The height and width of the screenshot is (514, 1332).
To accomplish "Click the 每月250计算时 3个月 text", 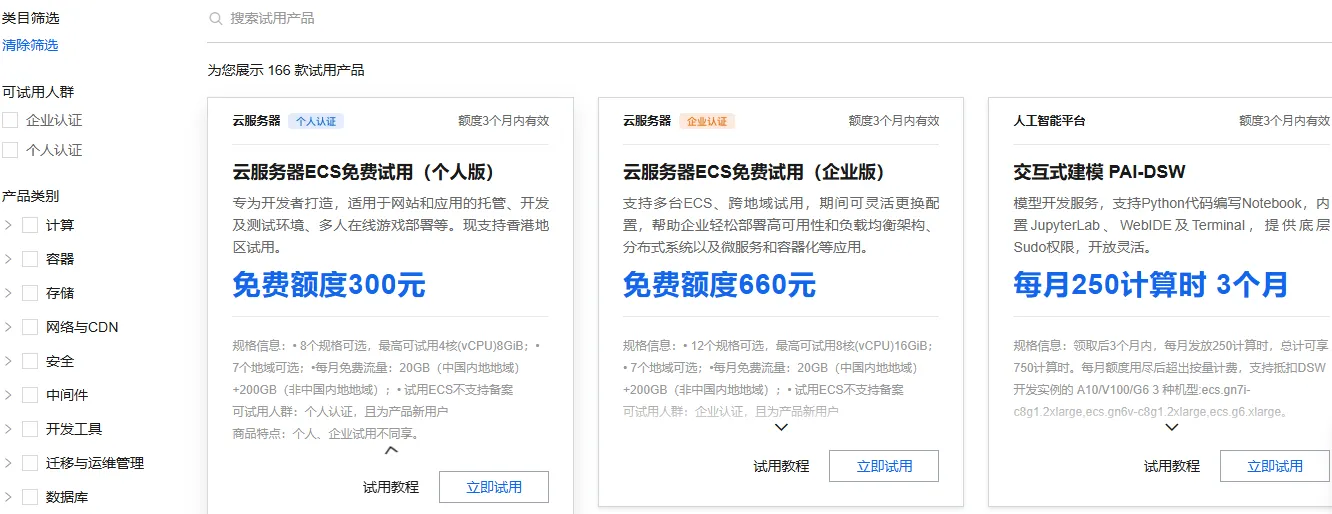I will tap(1150, 285).
